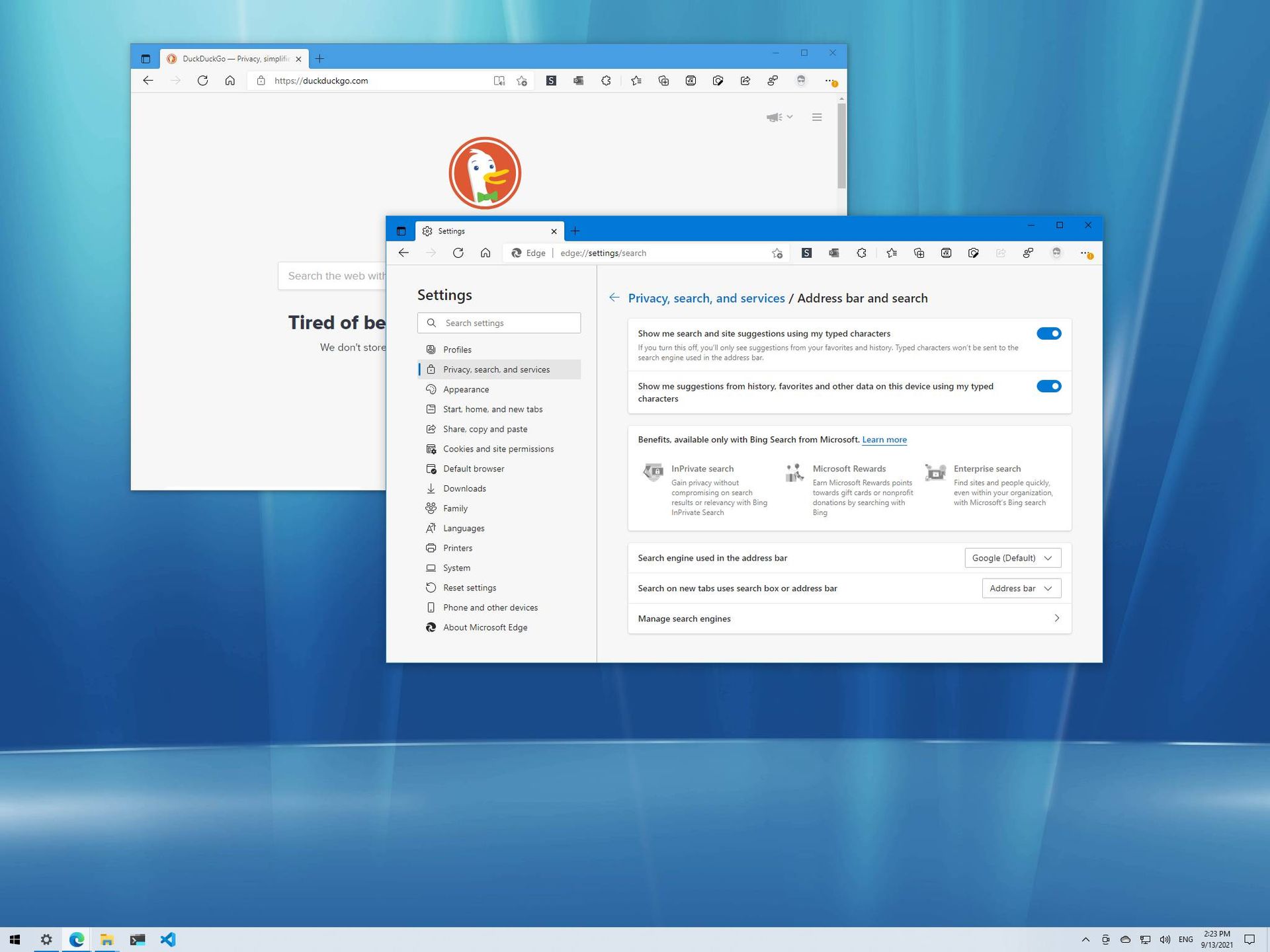Click the Read aloud icon in DuckDuckGo window
The image size is (1270, 952).
click(x=499, y=81)
